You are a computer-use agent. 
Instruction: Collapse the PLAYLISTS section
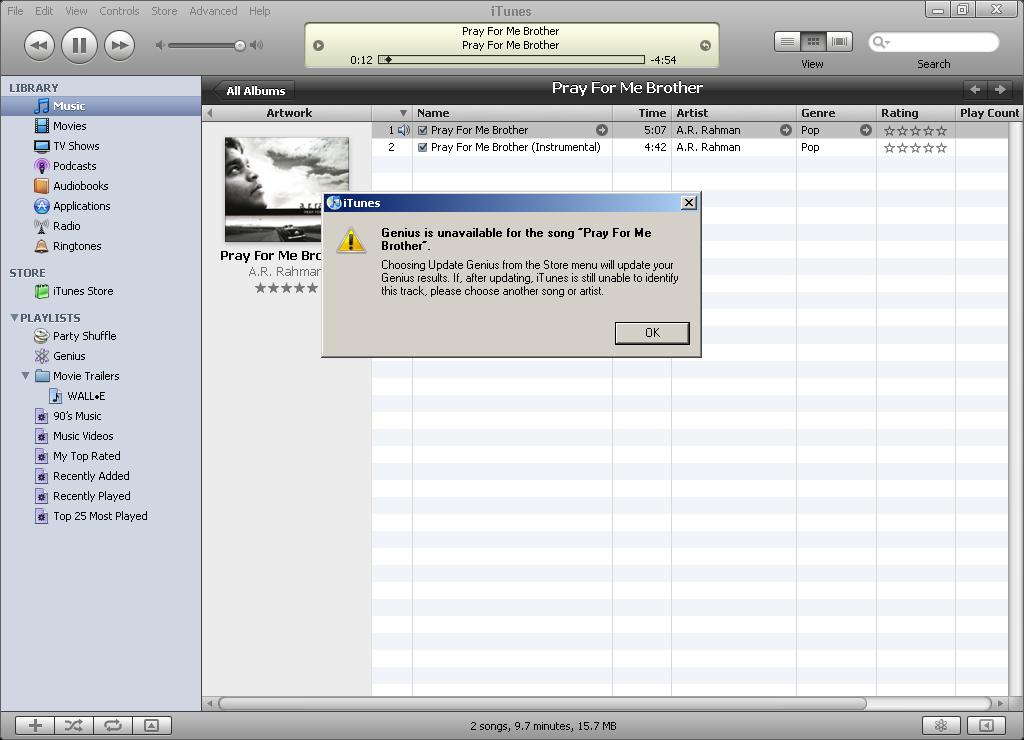click(14, 318)
